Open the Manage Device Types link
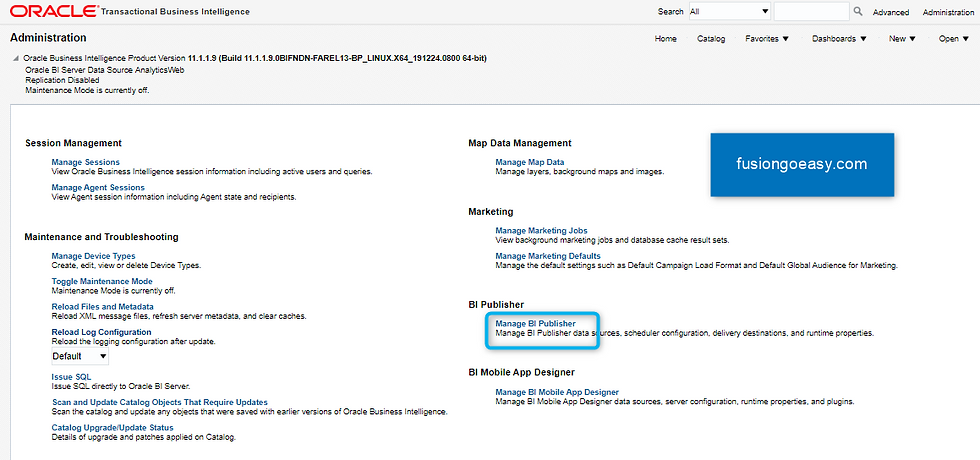980x460 pixels. pos(93,256)
